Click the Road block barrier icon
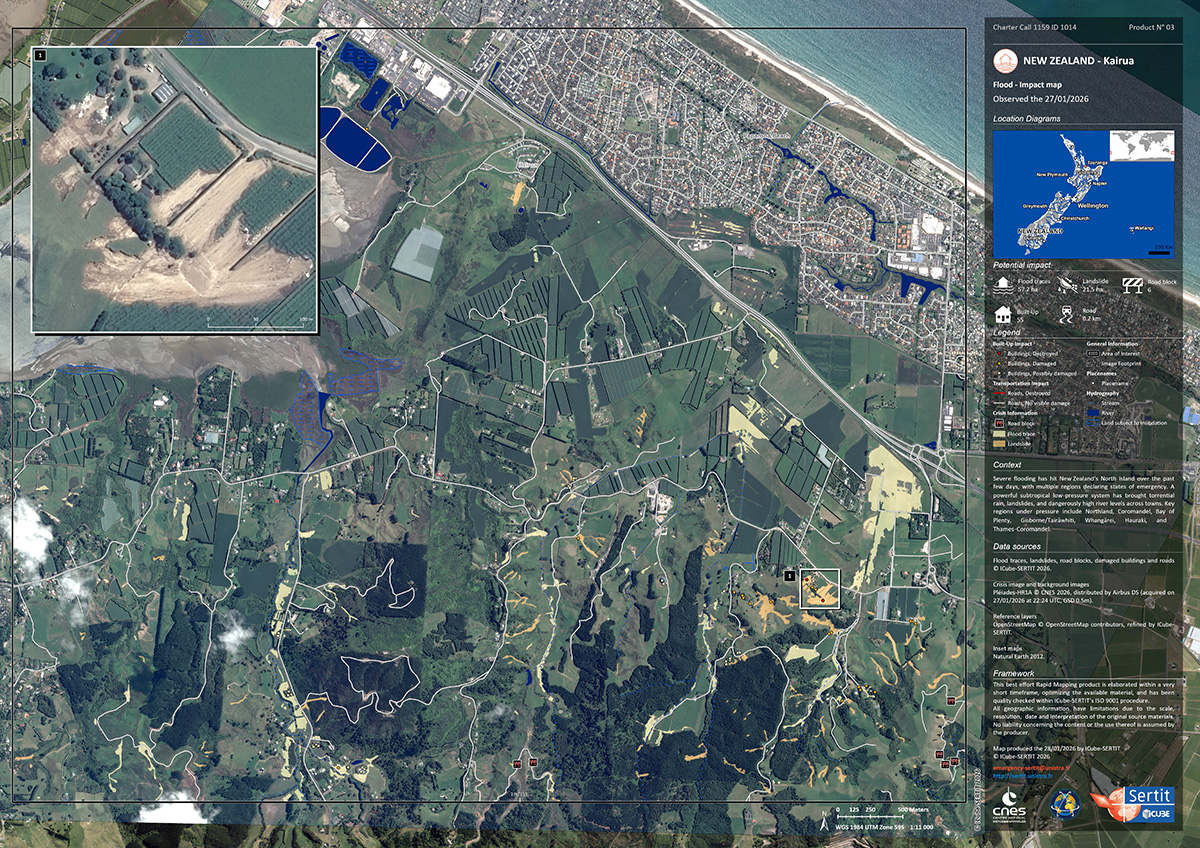 point(1133,285)
